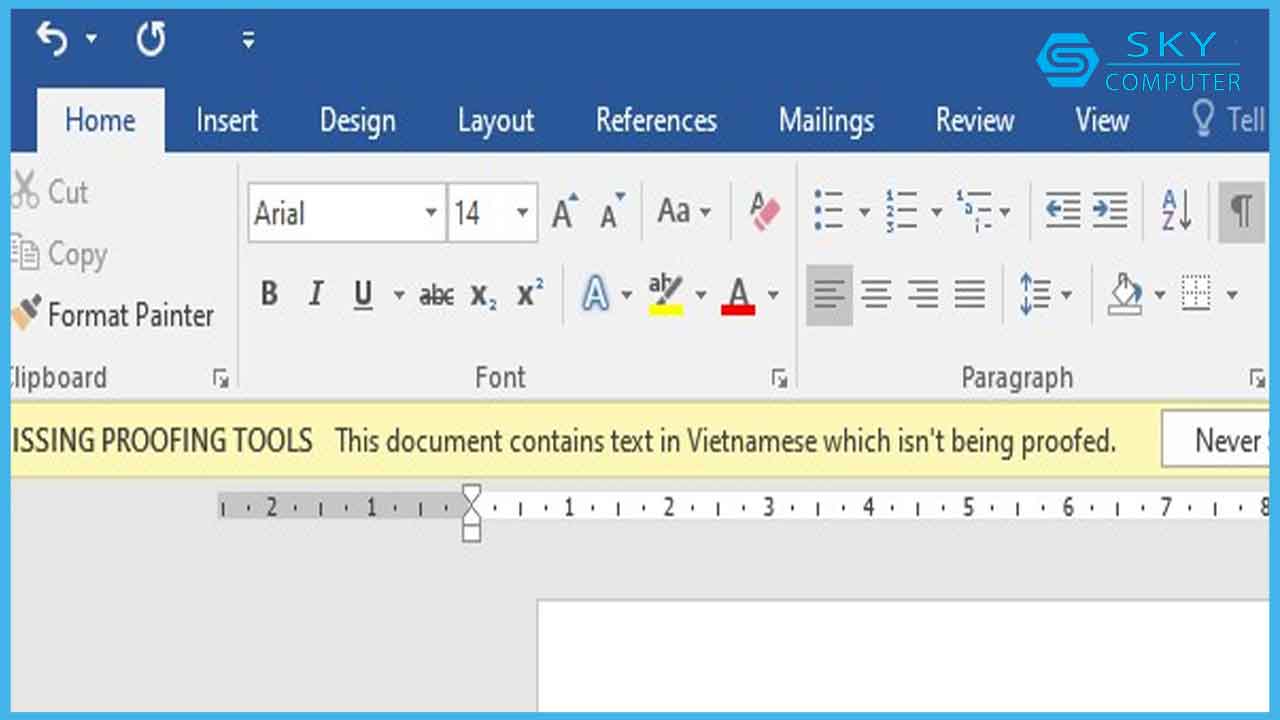Apply Borders icon
Screen dimensions: 1280x720
pyautogui.click(x=1196, y=294)
